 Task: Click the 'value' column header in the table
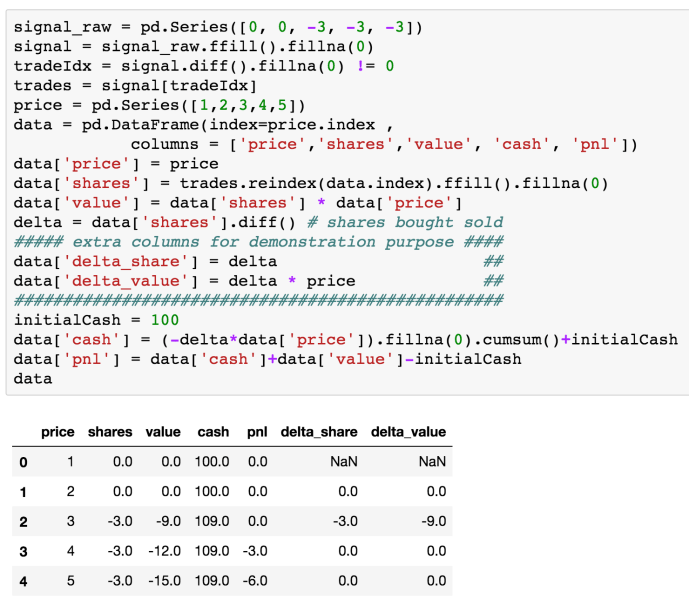[x=163, y=432]
